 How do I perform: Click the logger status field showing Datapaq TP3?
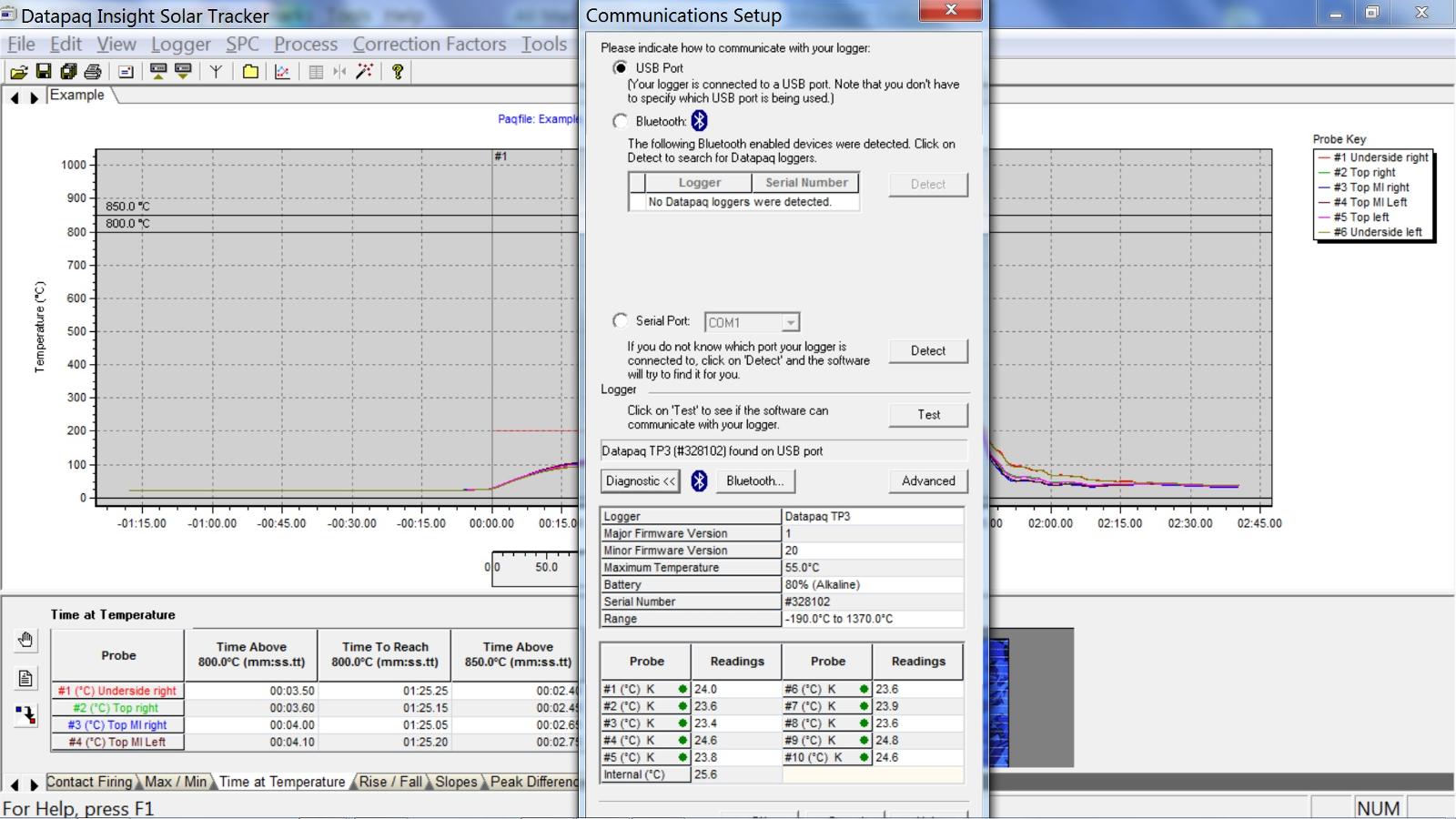(783, 451)
